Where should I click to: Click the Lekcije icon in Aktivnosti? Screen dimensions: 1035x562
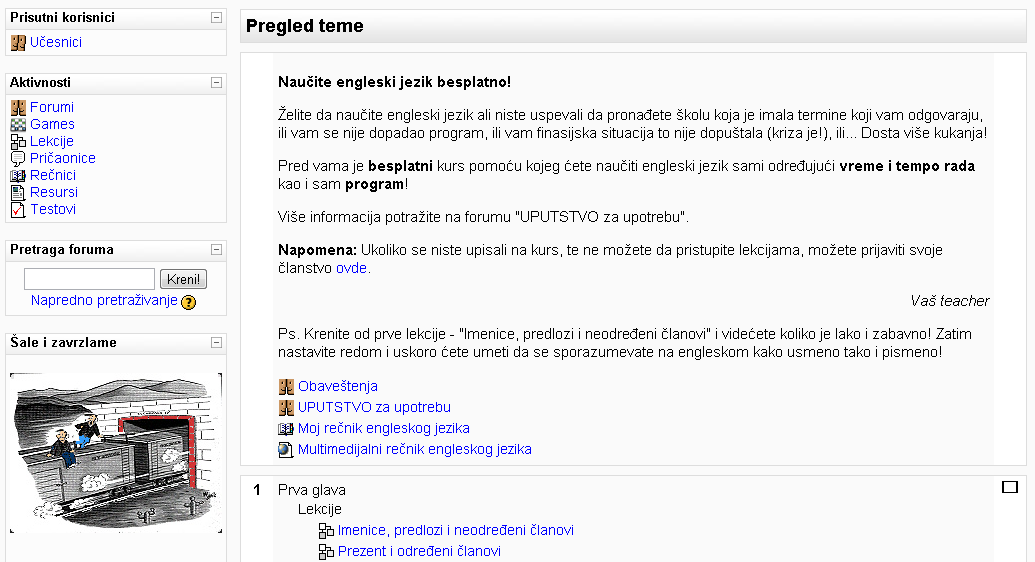click(x=18, y=141)
